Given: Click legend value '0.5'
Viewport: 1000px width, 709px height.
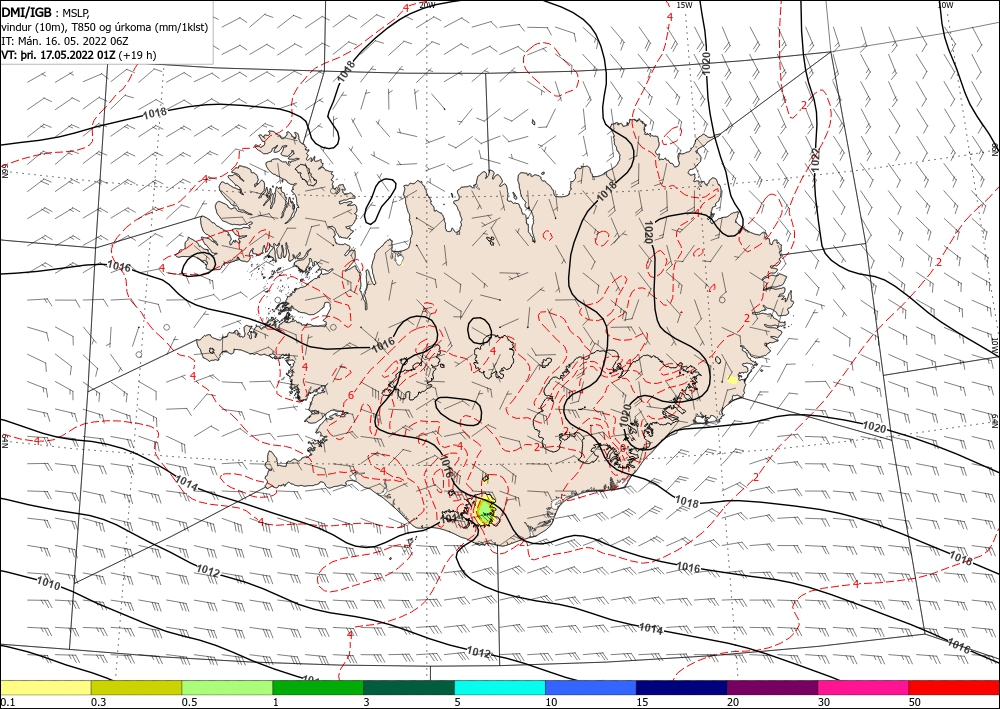Looking at the screenshot, I should pos(189,702).
